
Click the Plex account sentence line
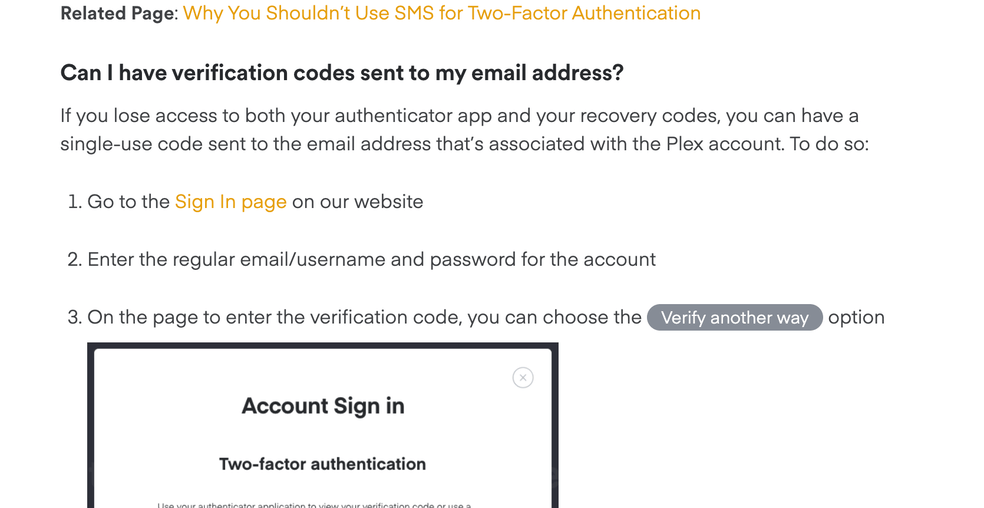(x=464, y=144)
